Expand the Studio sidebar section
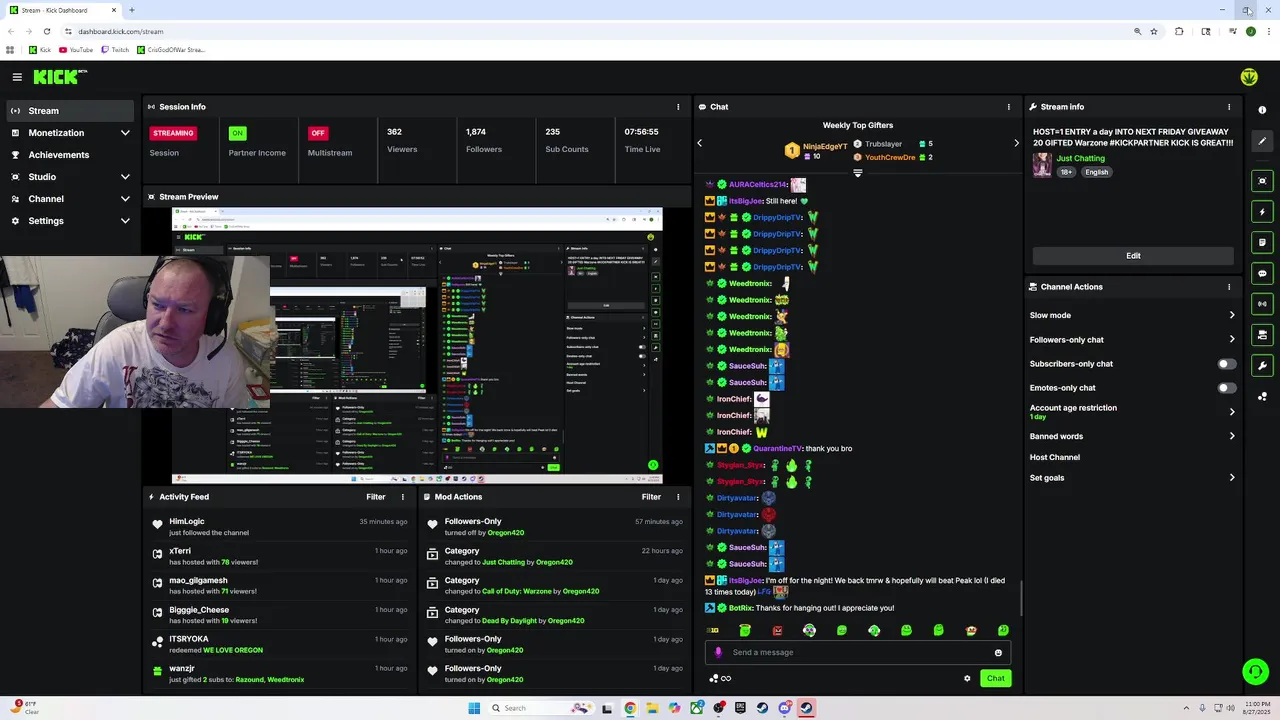1280x720 pixels. pos(125,177)
